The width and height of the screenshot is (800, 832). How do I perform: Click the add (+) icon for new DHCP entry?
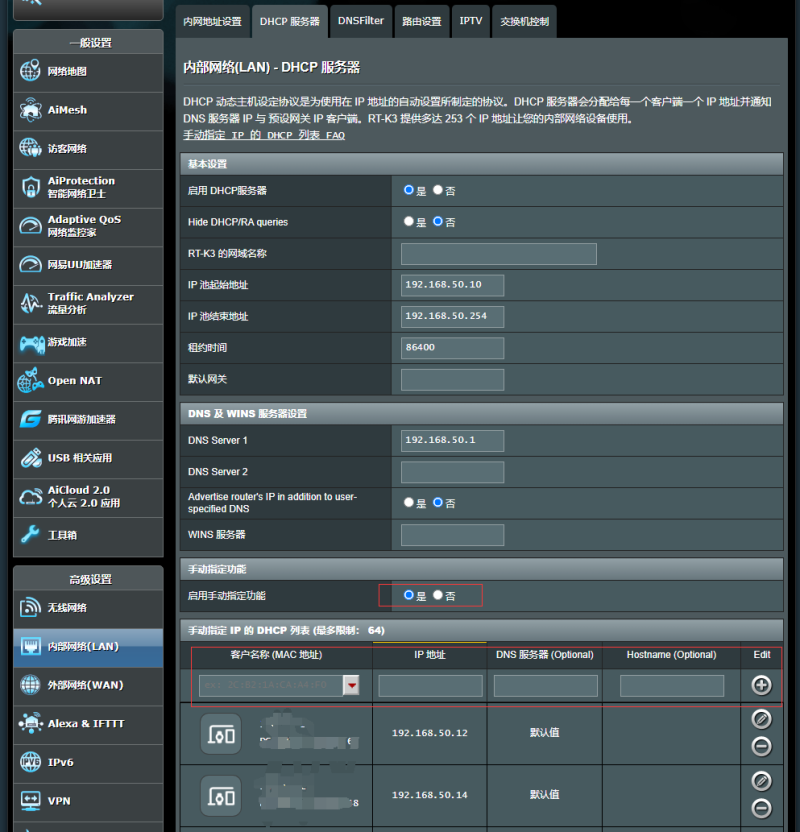click(x=761, y=685)
